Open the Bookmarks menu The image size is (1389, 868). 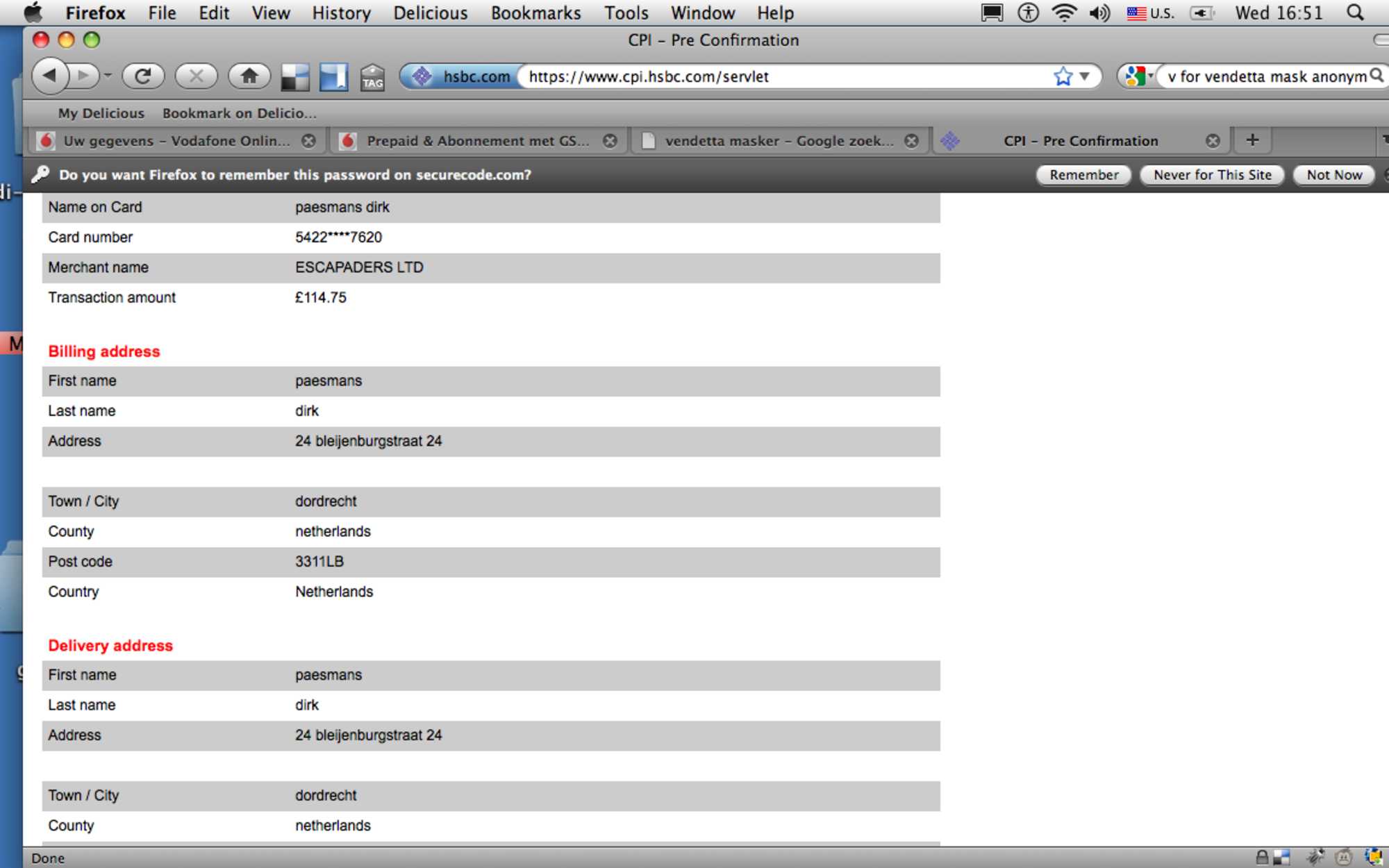click(x=535, y=12)
